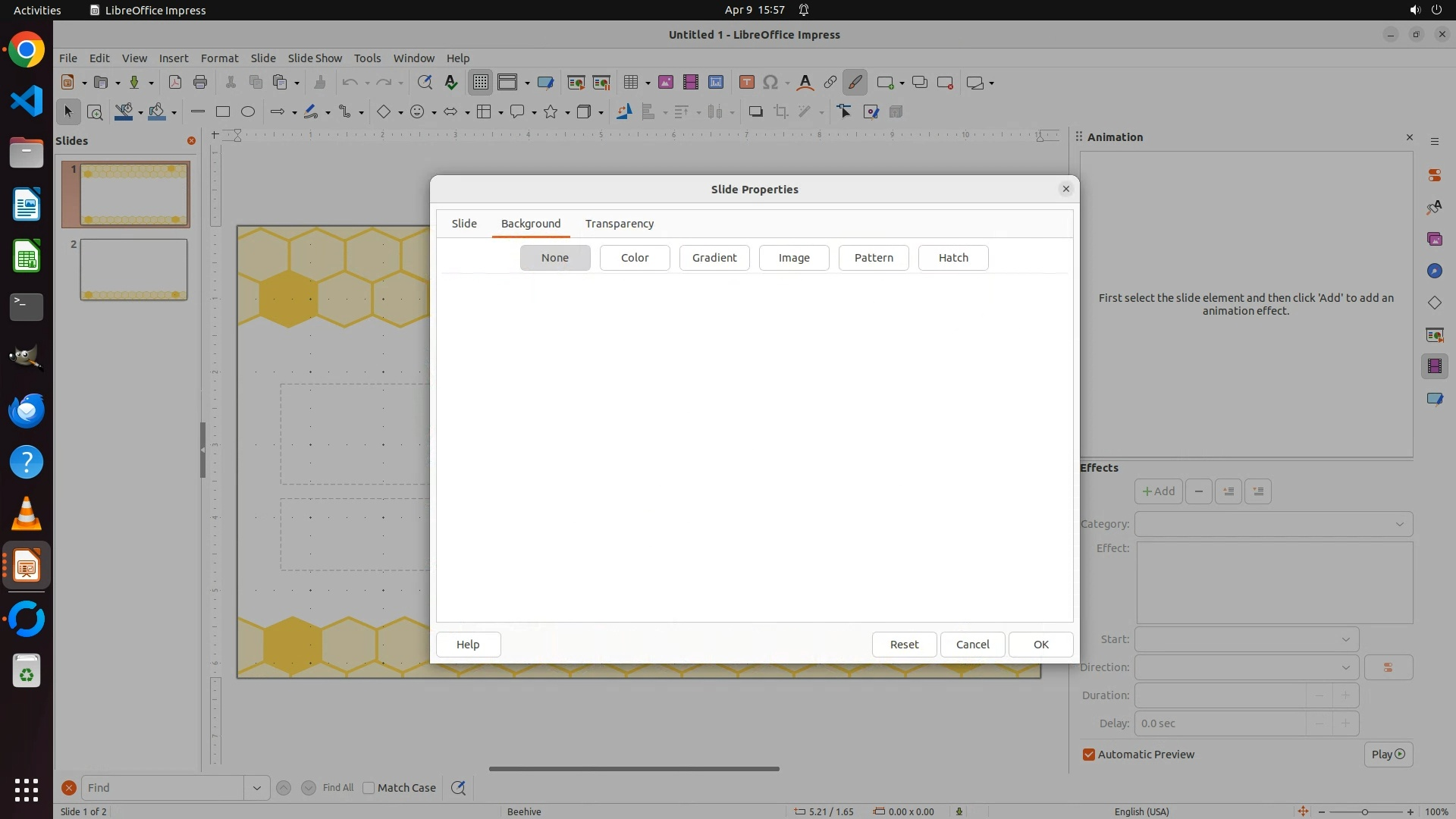Toggle the Display Grid toolbar icon
This screenshot has width=1456, height=819.
pyautogui.click(x=480, y=83)
